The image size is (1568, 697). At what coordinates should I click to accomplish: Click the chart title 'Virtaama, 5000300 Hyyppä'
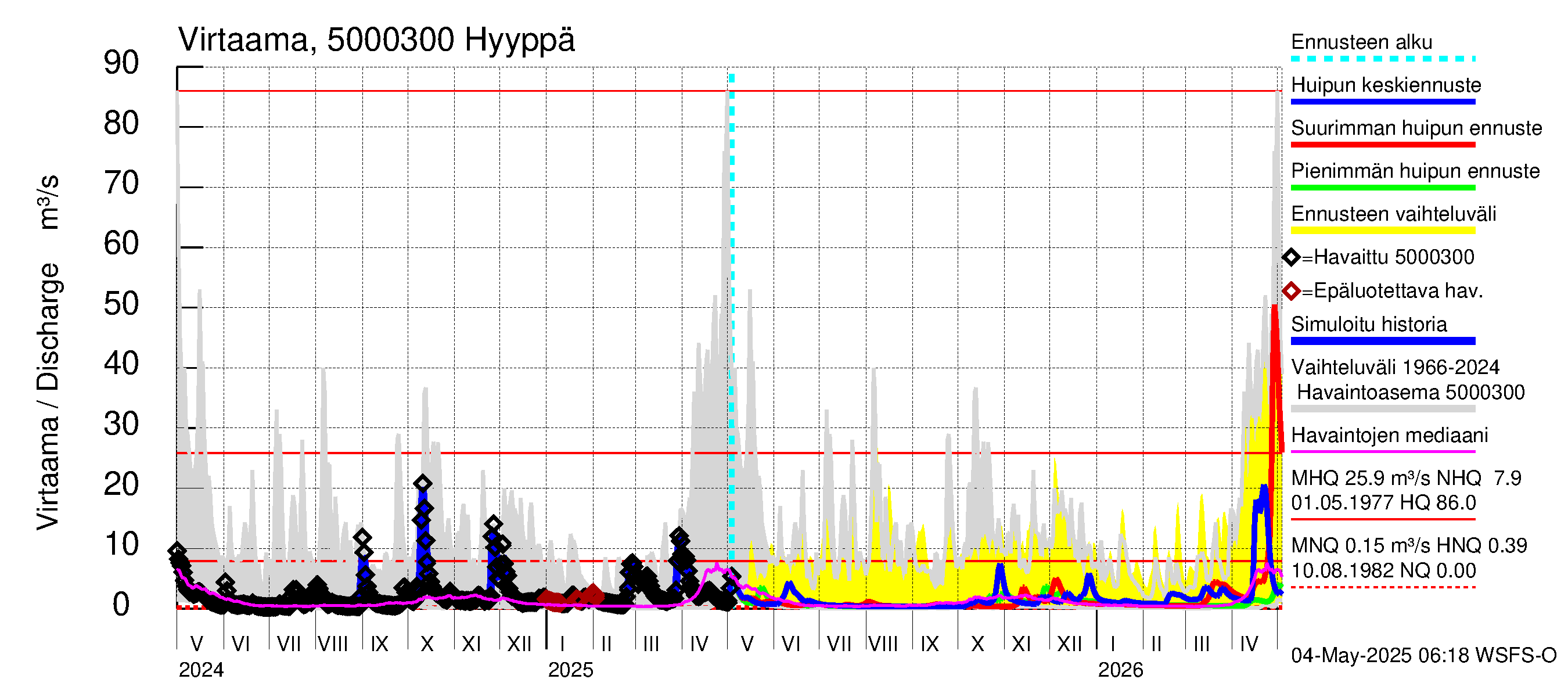coord(376,40)
